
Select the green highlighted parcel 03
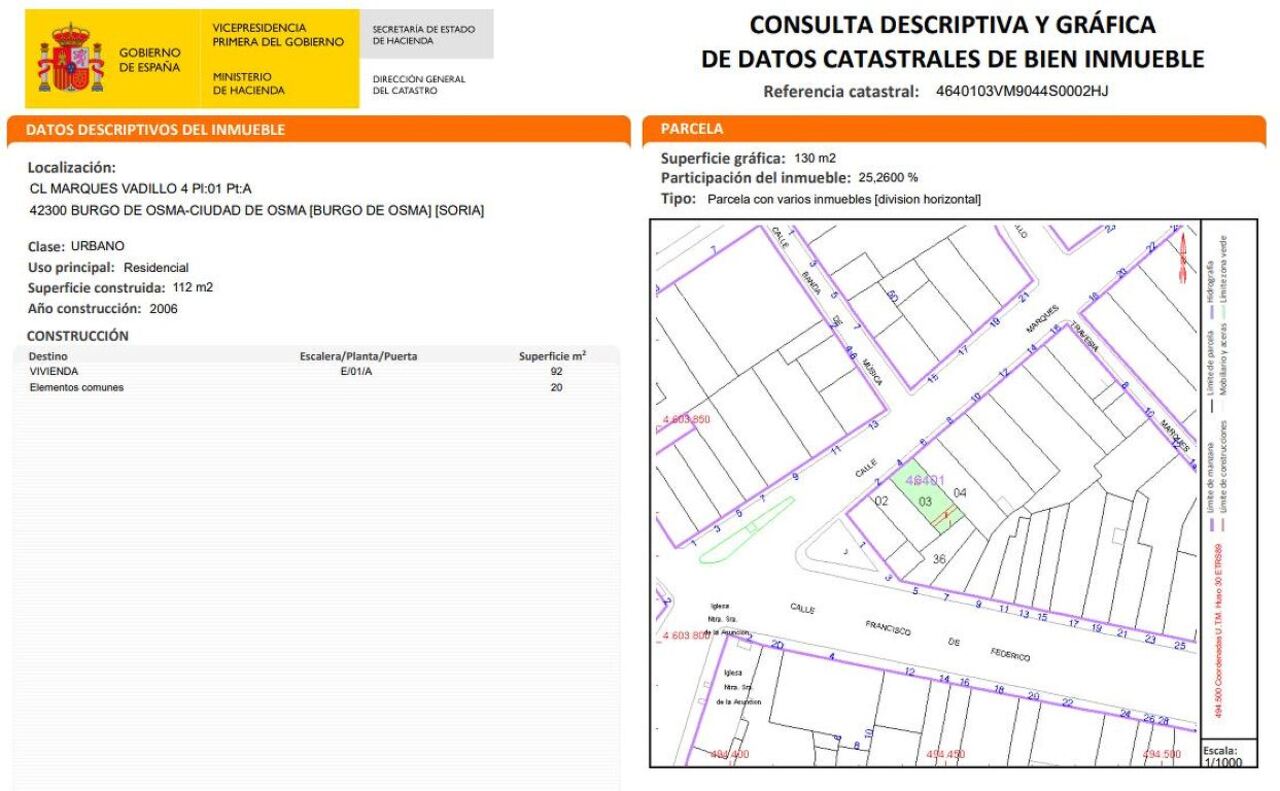pos(925,500)
